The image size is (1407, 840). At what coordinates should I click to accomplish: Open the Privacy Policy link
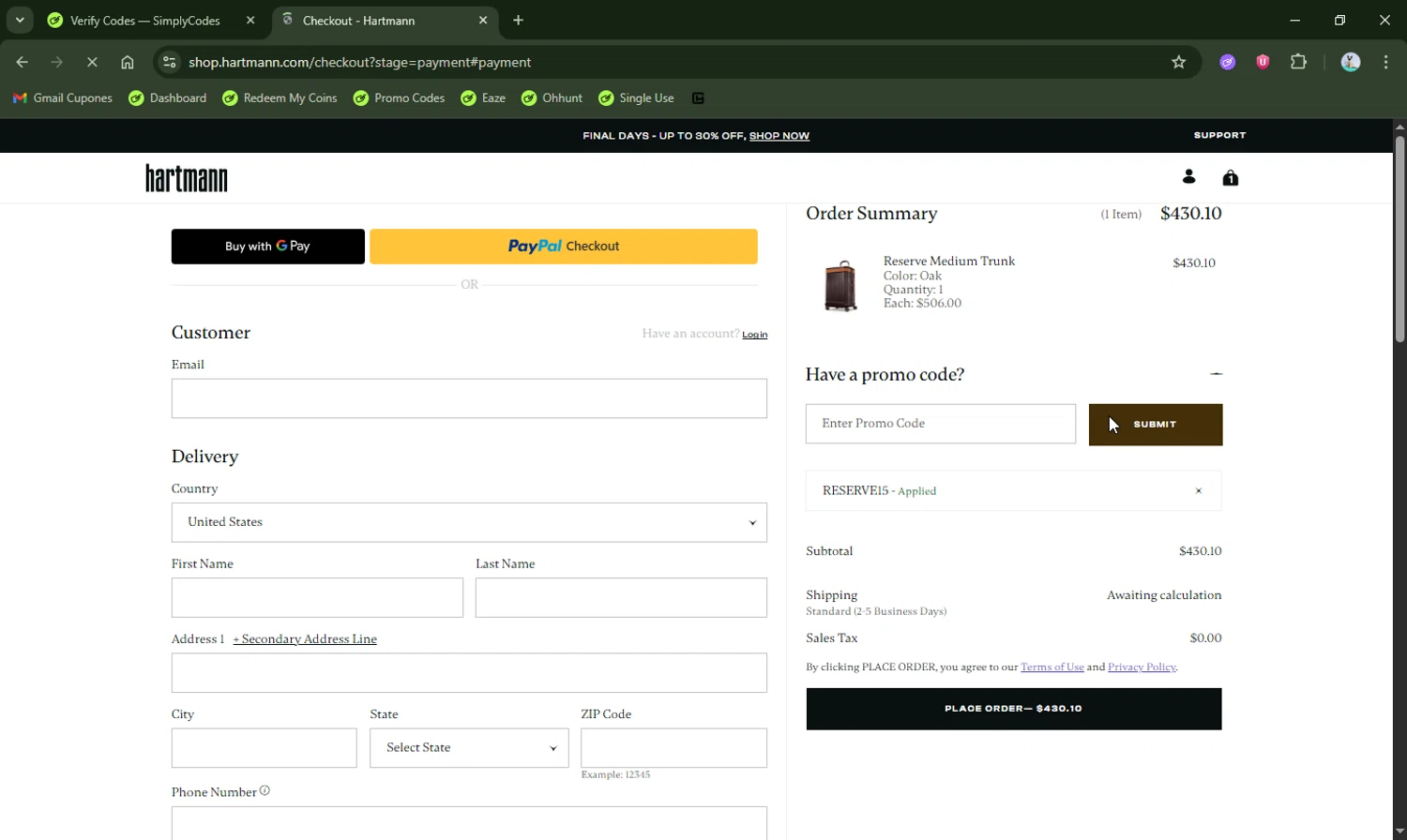[1142, 667]
